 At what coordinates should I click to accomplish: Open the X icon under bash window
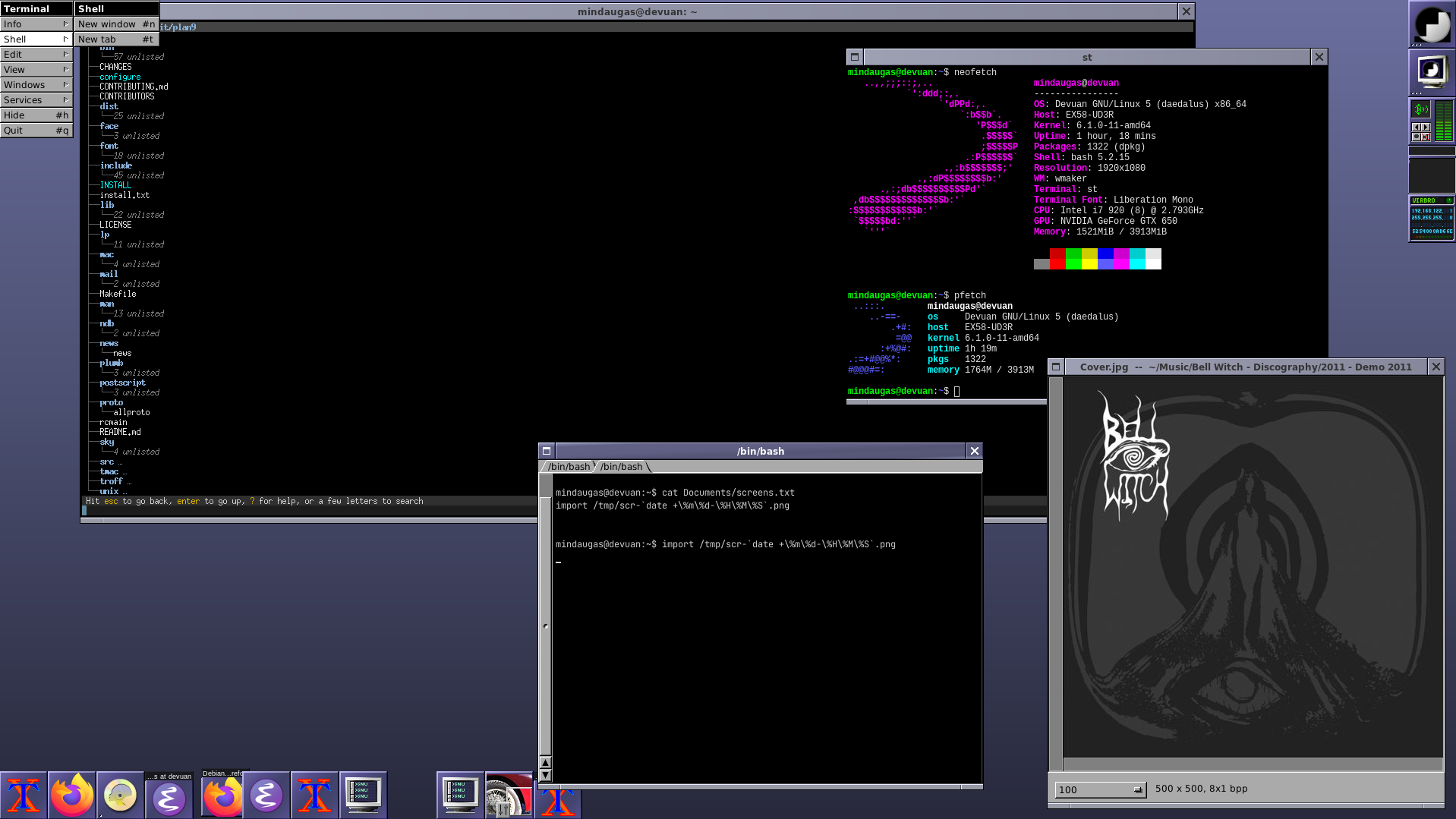tap(558, 803)
